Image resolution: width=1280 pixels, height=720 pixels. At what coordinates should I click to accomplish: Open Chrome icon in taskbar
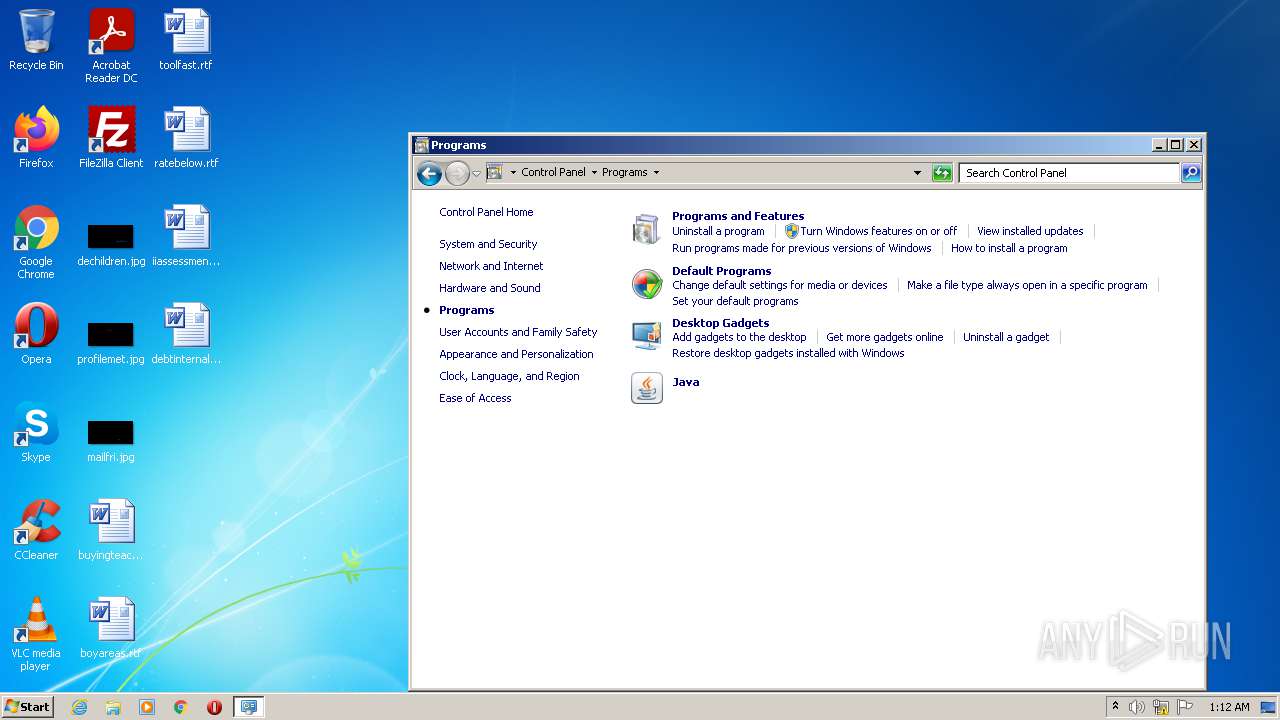[x=181, y=707]
